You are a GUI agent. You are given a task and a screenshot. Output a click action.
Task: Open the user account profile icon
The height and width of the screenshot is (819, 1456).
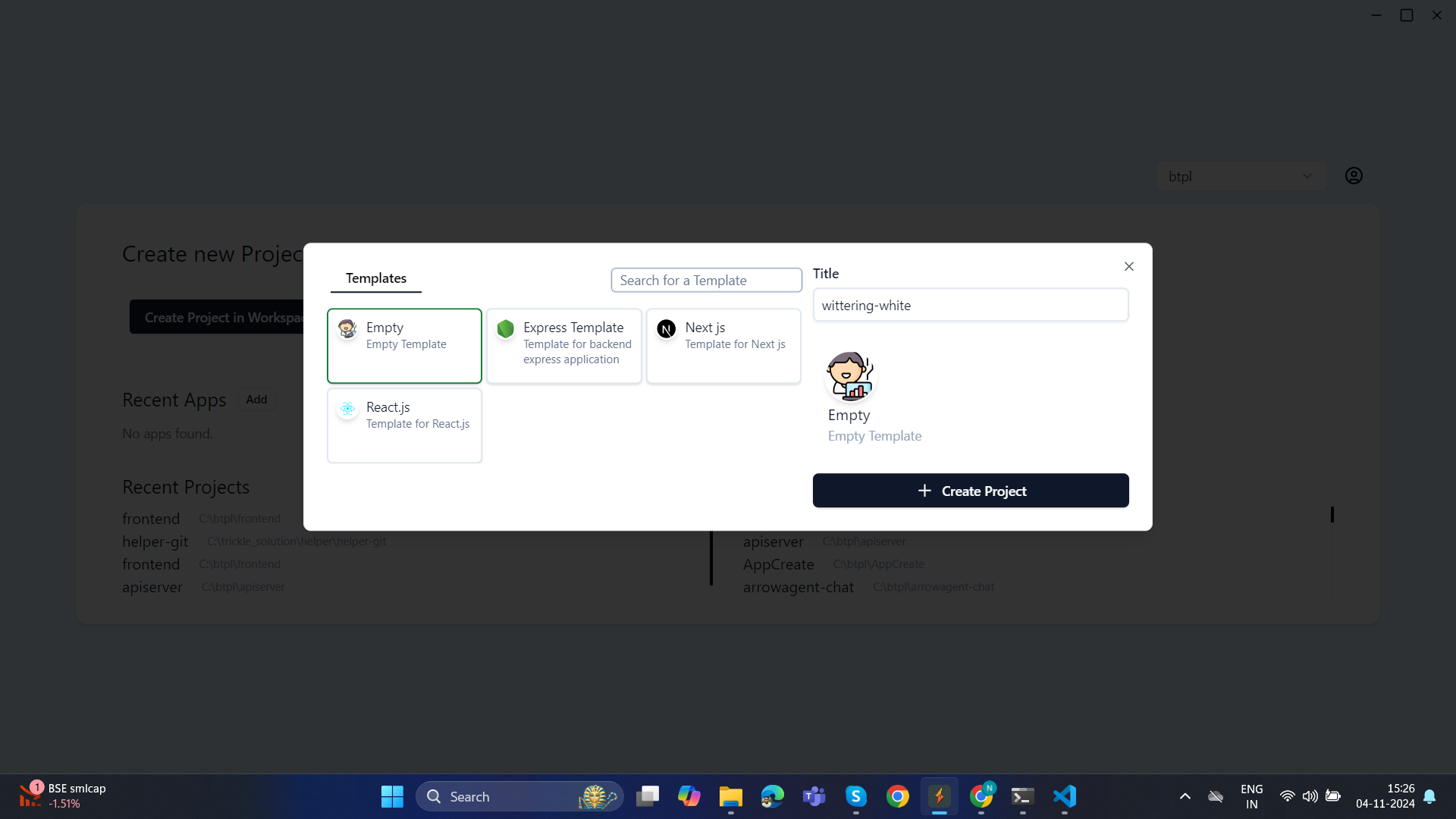(1354, 176)
